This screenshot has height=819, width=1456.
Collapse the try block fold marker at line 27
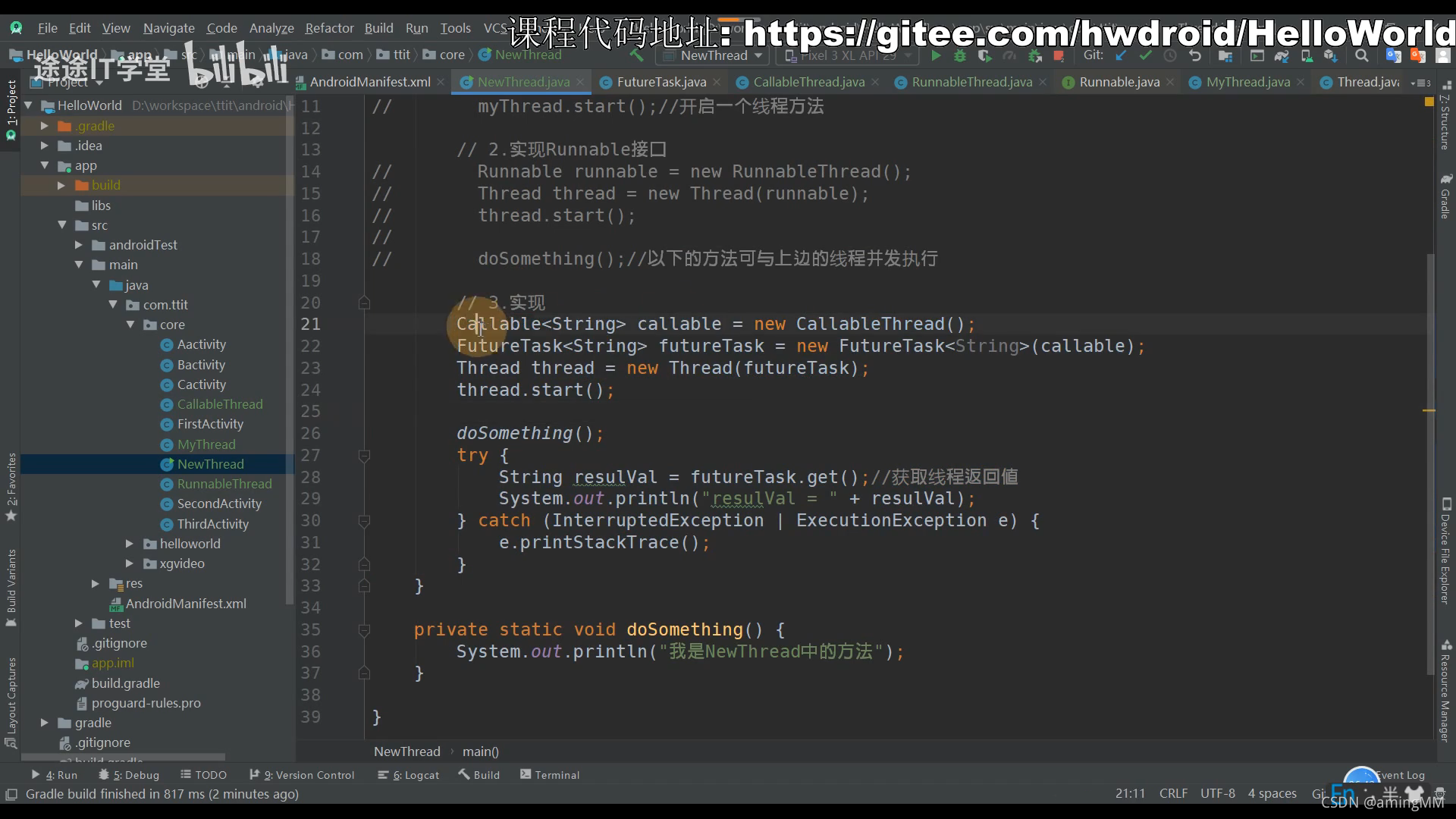point(364,456)
